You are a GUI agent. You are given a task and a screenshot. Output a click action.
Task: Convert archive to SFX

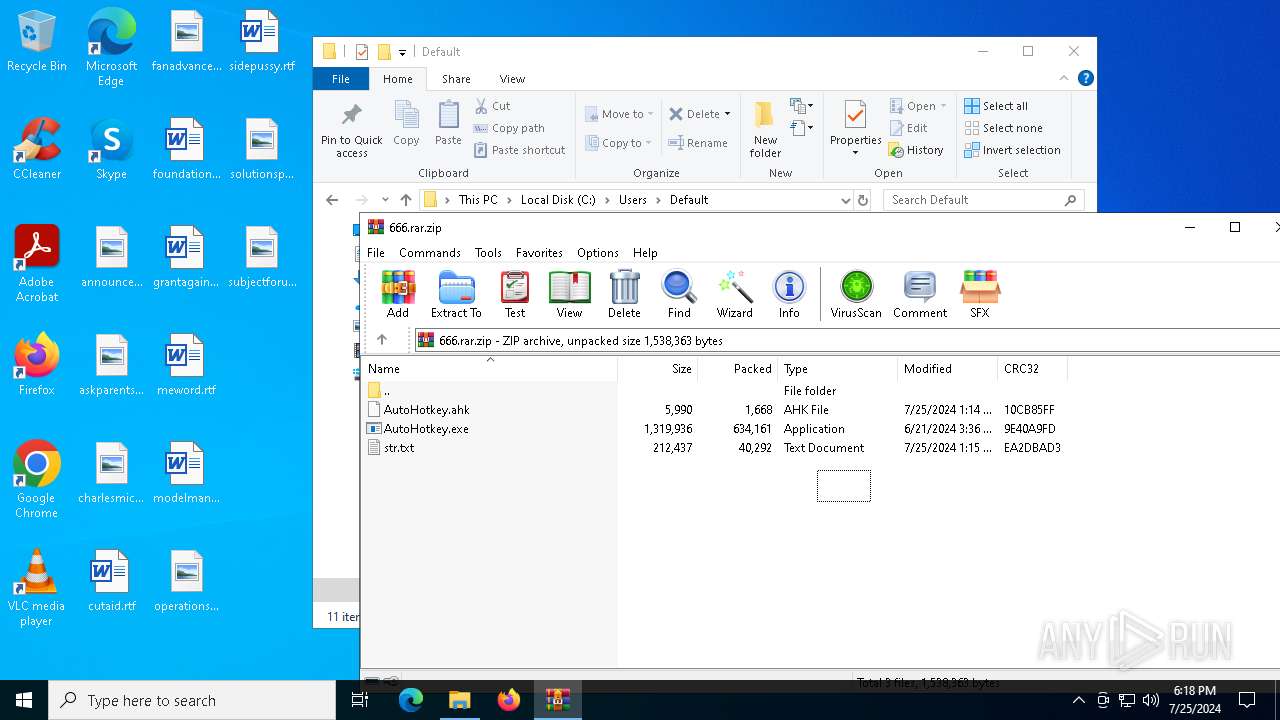980,294
